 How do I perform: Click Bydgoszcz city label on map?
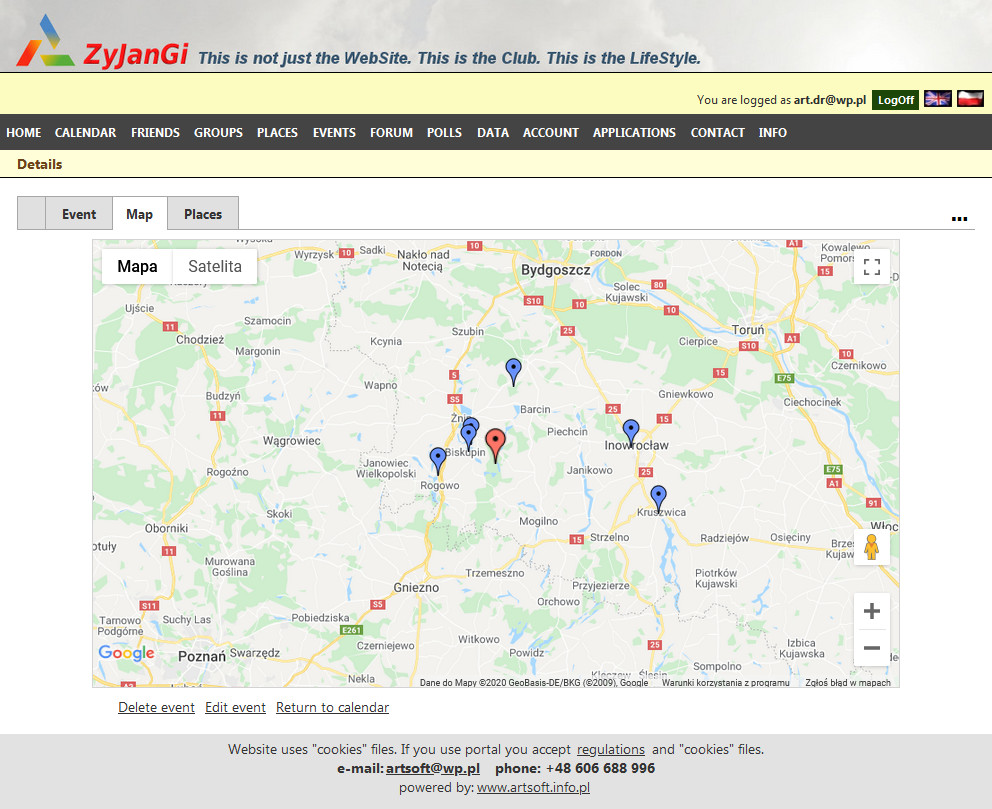[x=555, y=270]
